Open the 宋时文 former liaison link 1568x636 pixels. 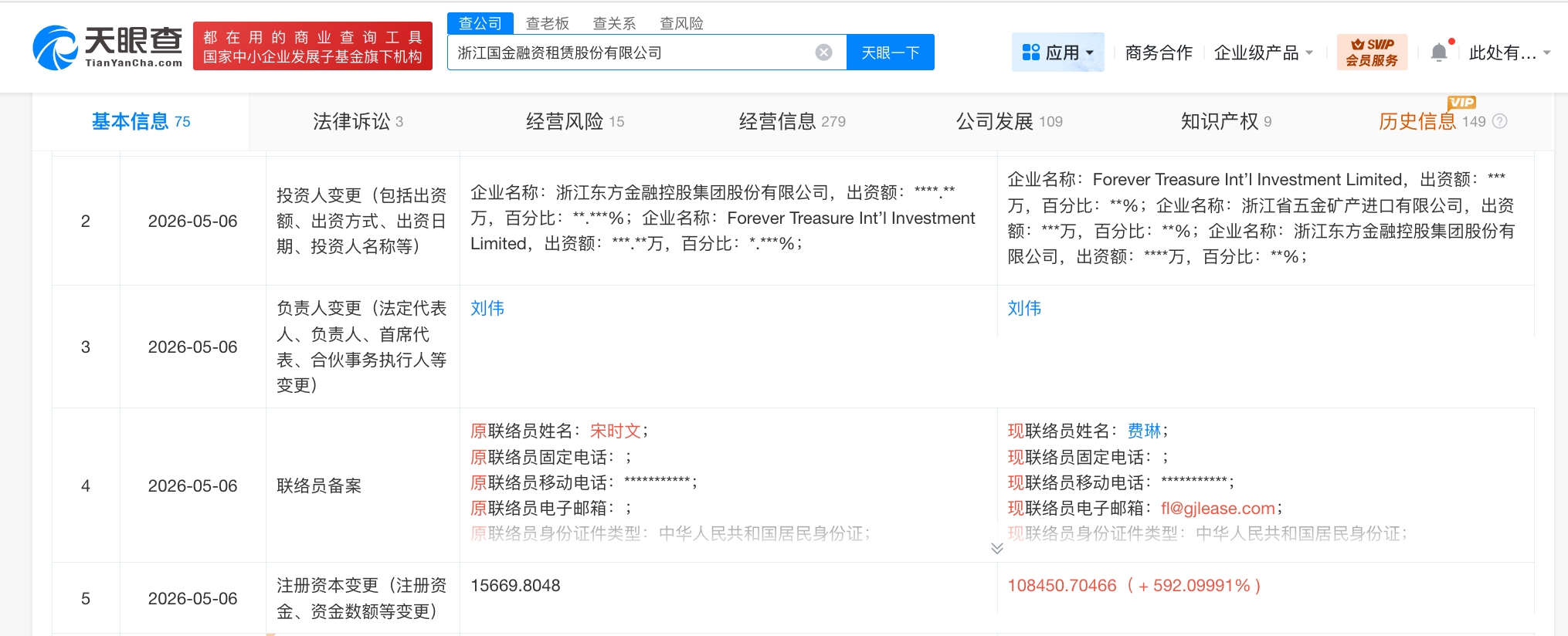tap(616, 431)
